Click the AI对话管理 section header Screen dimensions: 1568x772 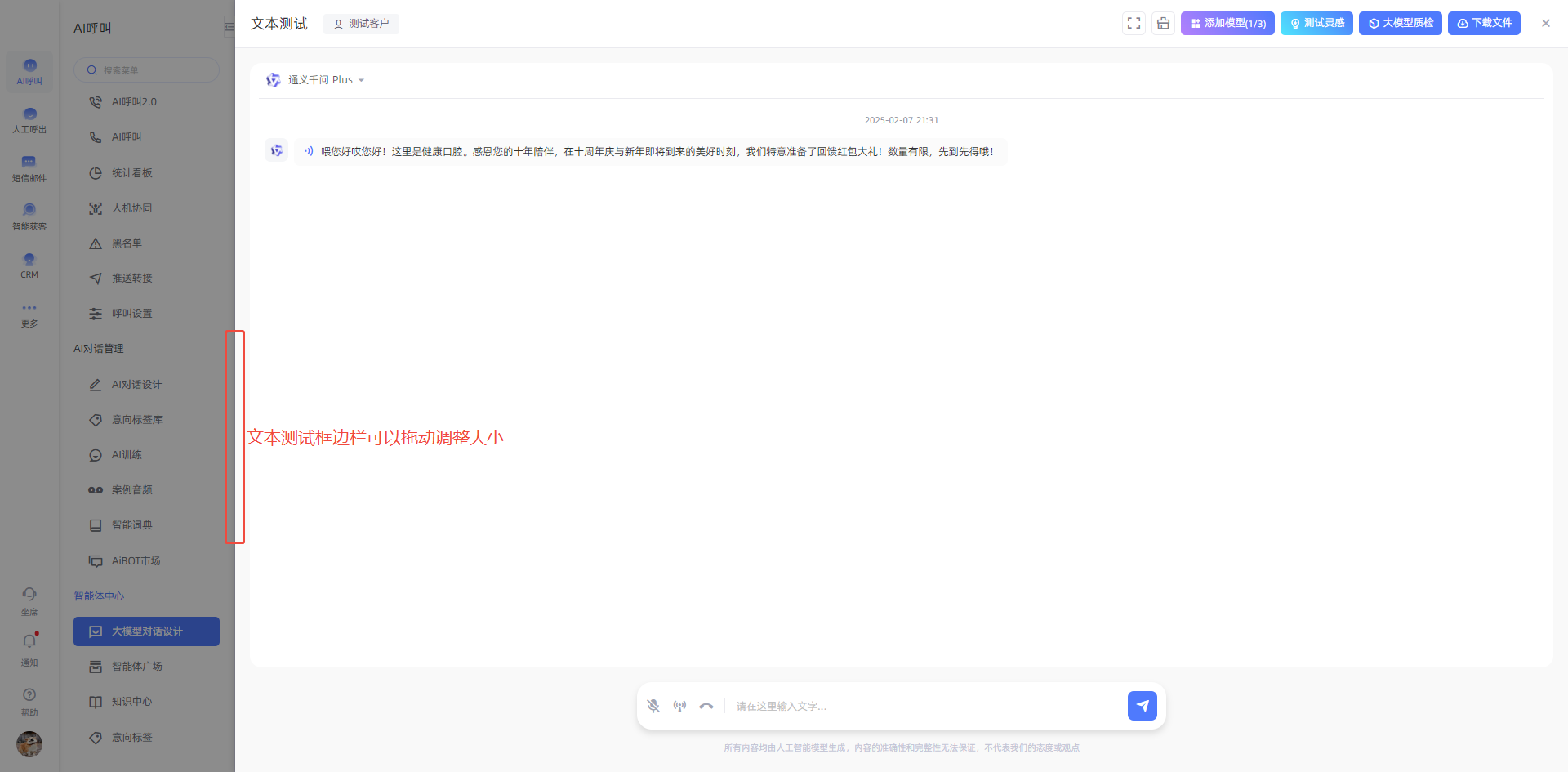pos(99,349)
